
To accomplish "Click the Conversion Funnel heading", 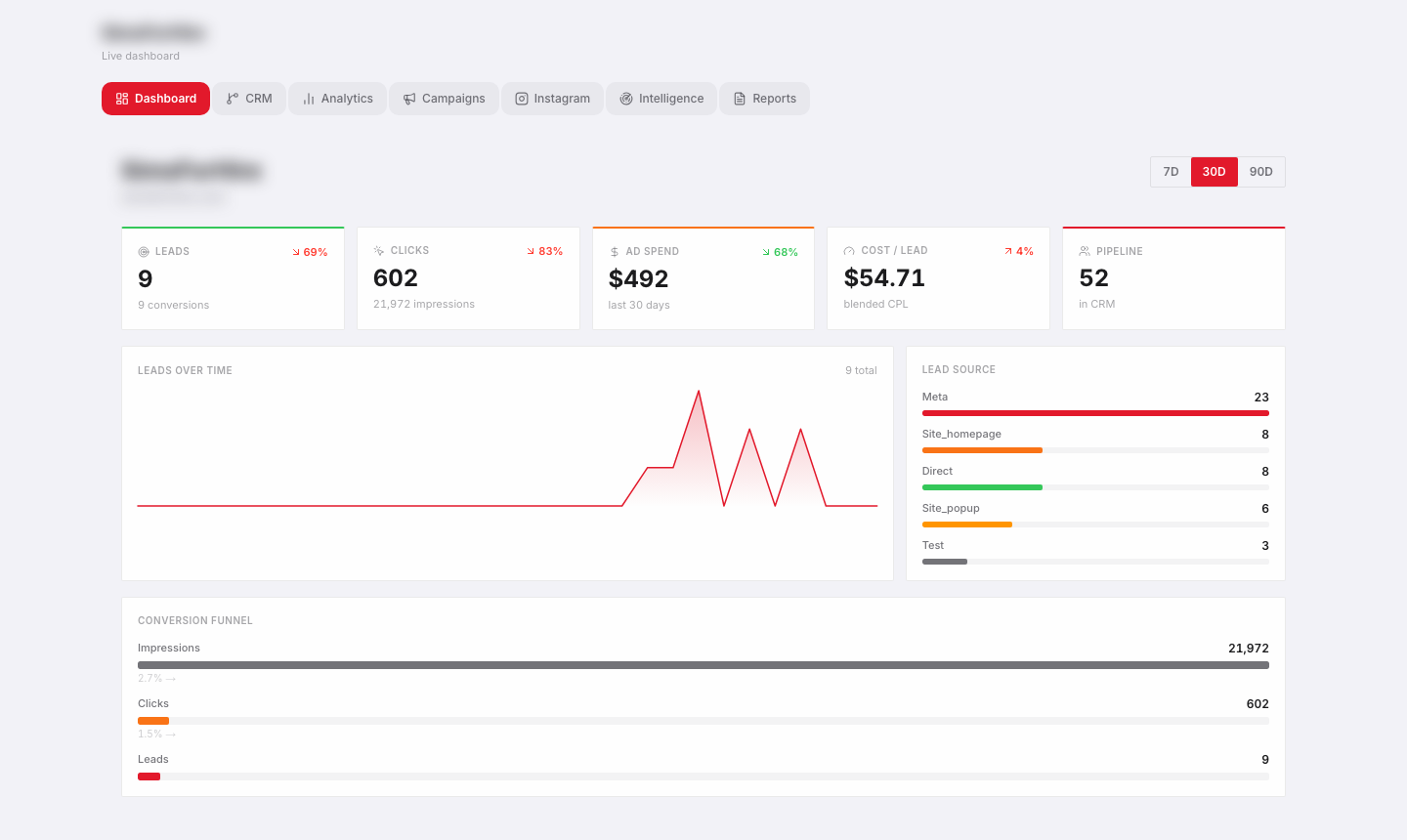I will point(195,620).
